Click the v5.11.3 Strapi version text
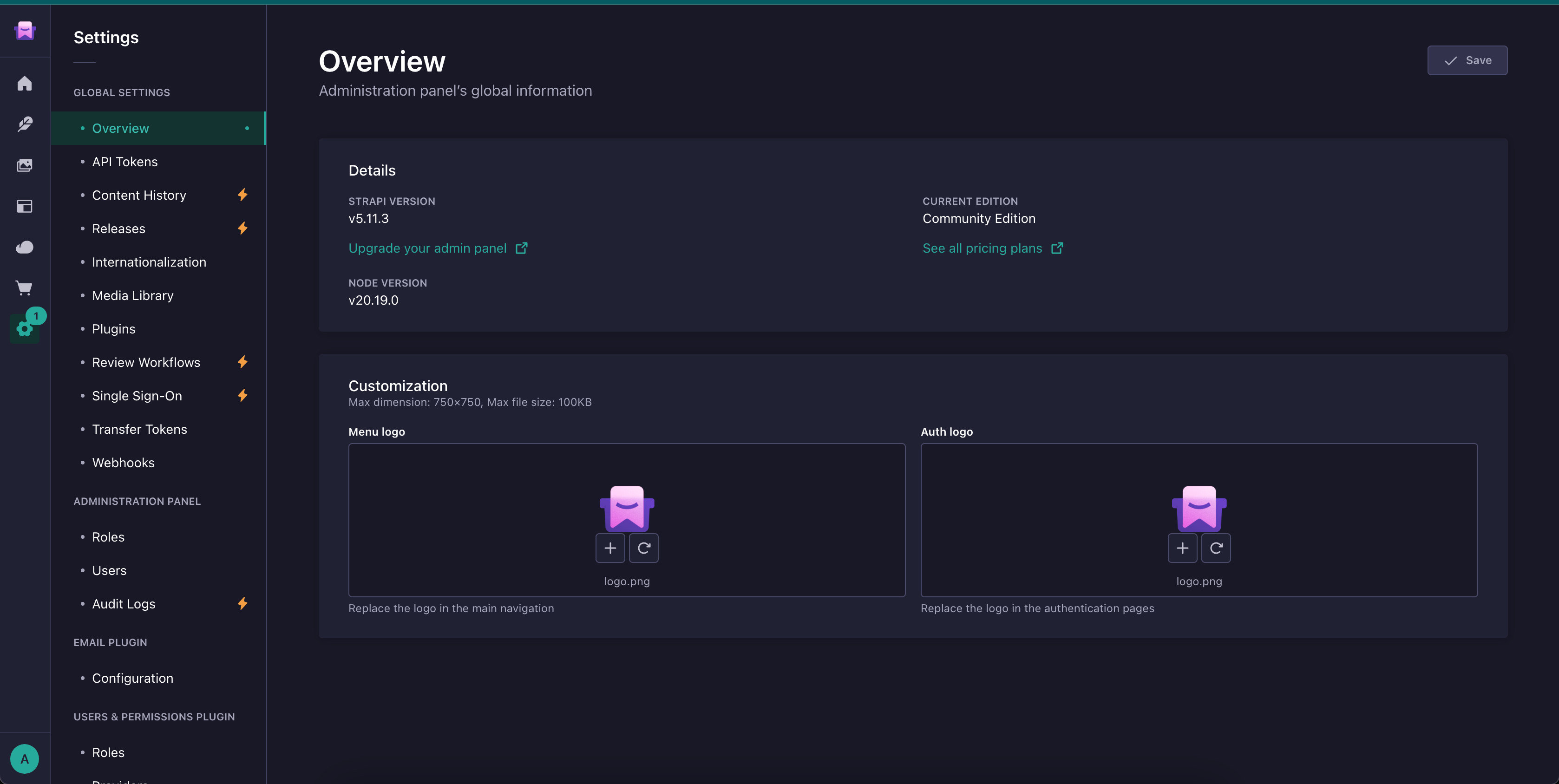The image size is (1559, 784). pyautogui.click(x=368, y=218)
